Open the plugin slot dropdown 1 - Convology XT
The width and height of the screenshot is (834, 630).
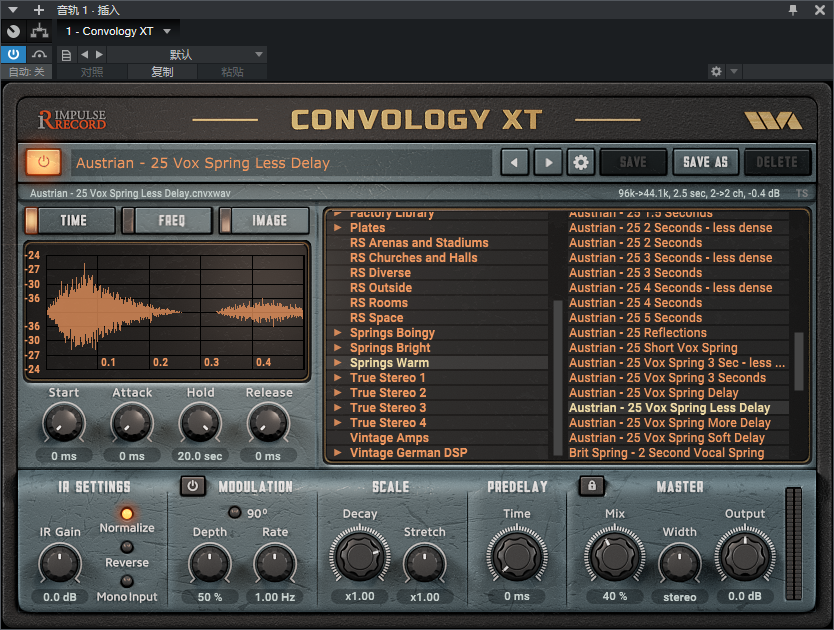[118, 31]
